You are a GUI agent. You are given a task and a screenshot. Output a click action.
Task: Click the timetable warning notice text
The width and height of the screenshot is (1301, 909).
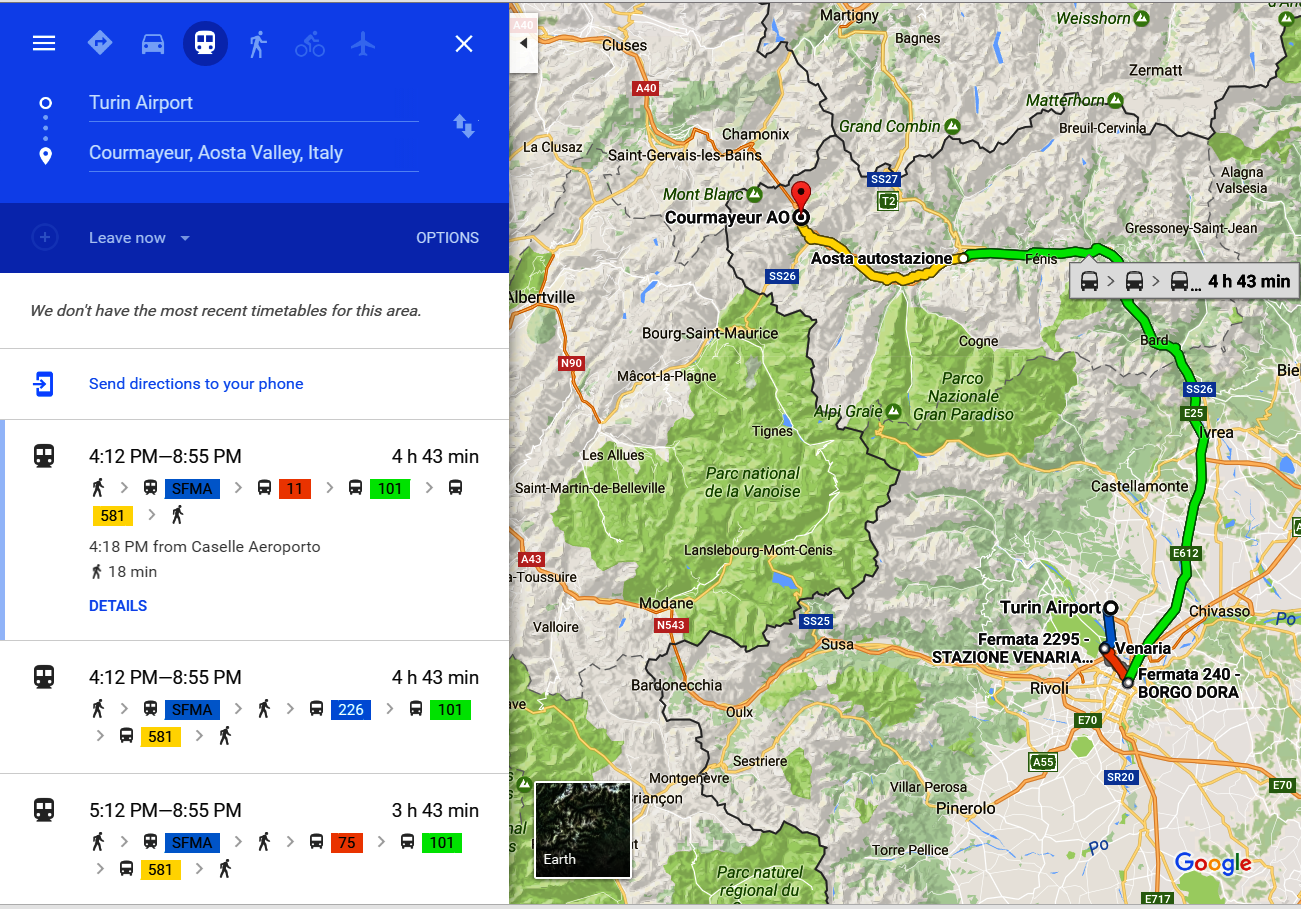tap(225, 311)
